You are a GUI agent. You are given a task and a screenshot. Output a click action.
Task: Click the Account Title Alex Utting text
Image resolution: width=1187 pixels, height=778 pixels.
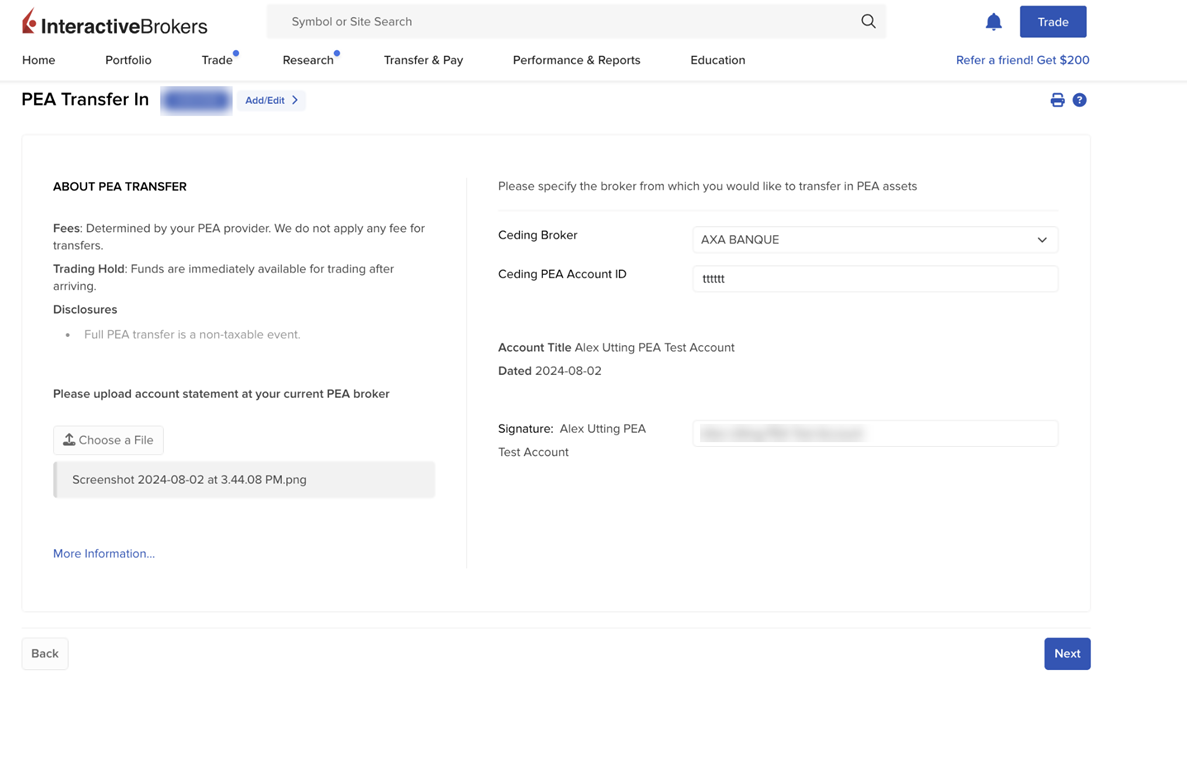pos(616,347)
